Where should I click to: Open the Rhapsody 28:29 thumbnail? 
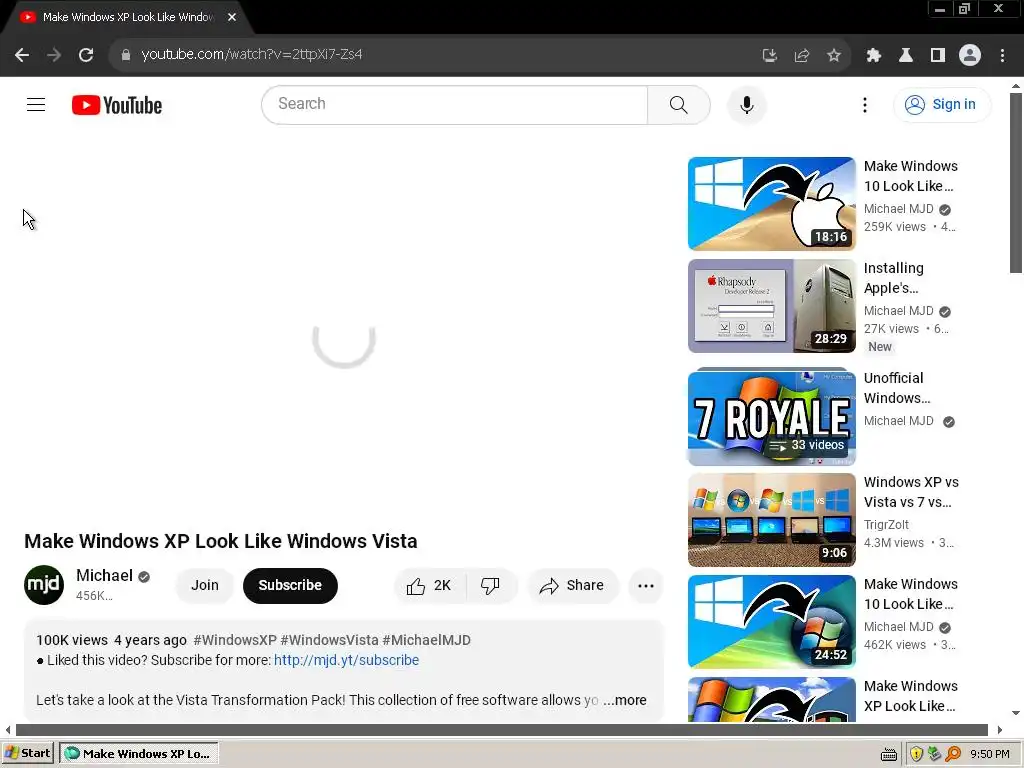[771, 306]
